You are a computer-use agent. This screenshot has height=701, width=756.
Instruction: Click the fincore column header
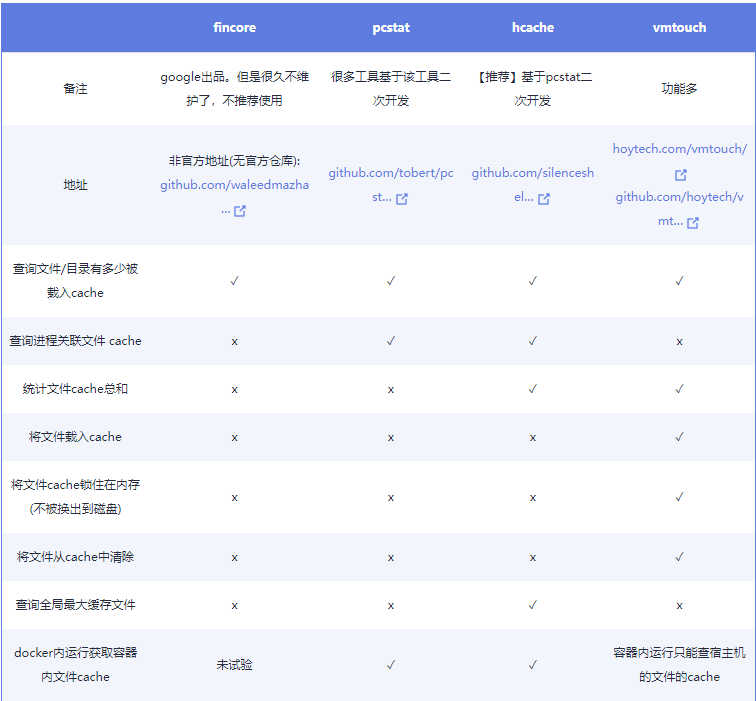pyautogui.click(x=234, y=27)
